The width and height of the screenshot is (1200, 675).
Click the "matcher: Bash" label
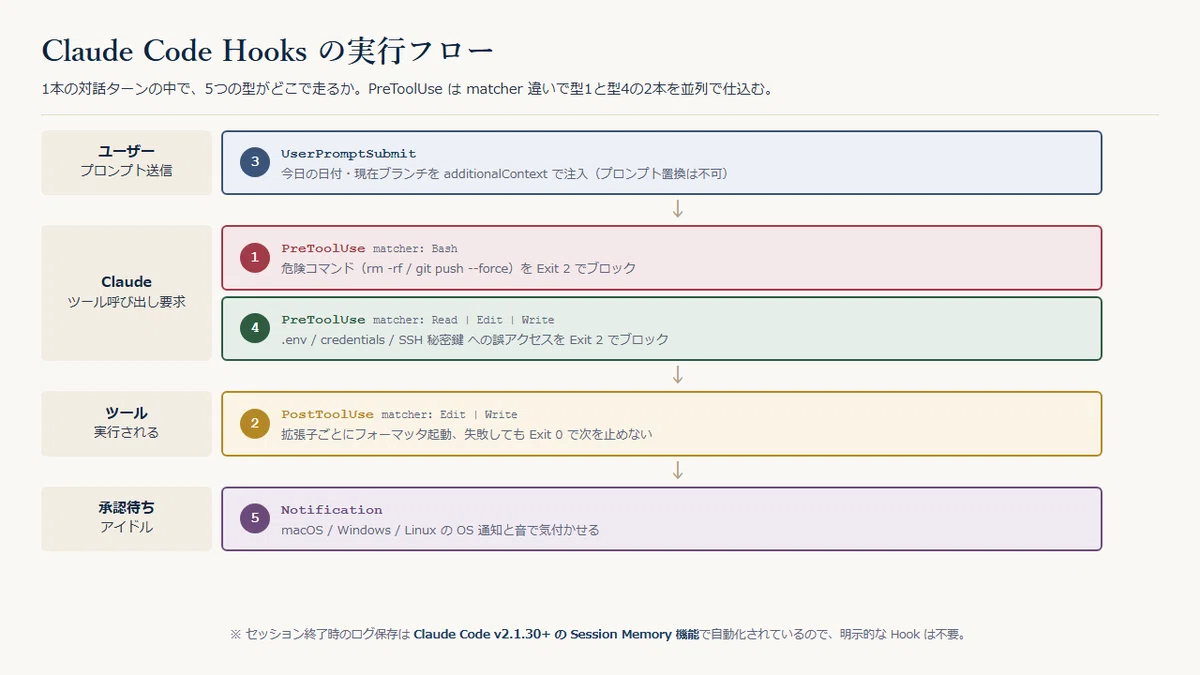pos(415,248)
